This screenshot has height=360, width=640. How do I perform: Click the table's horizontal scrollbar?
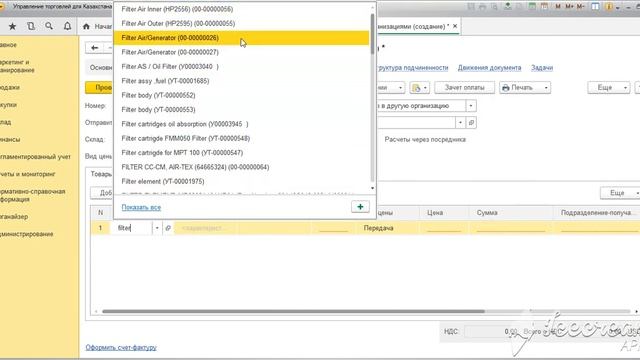click(293, 311)
